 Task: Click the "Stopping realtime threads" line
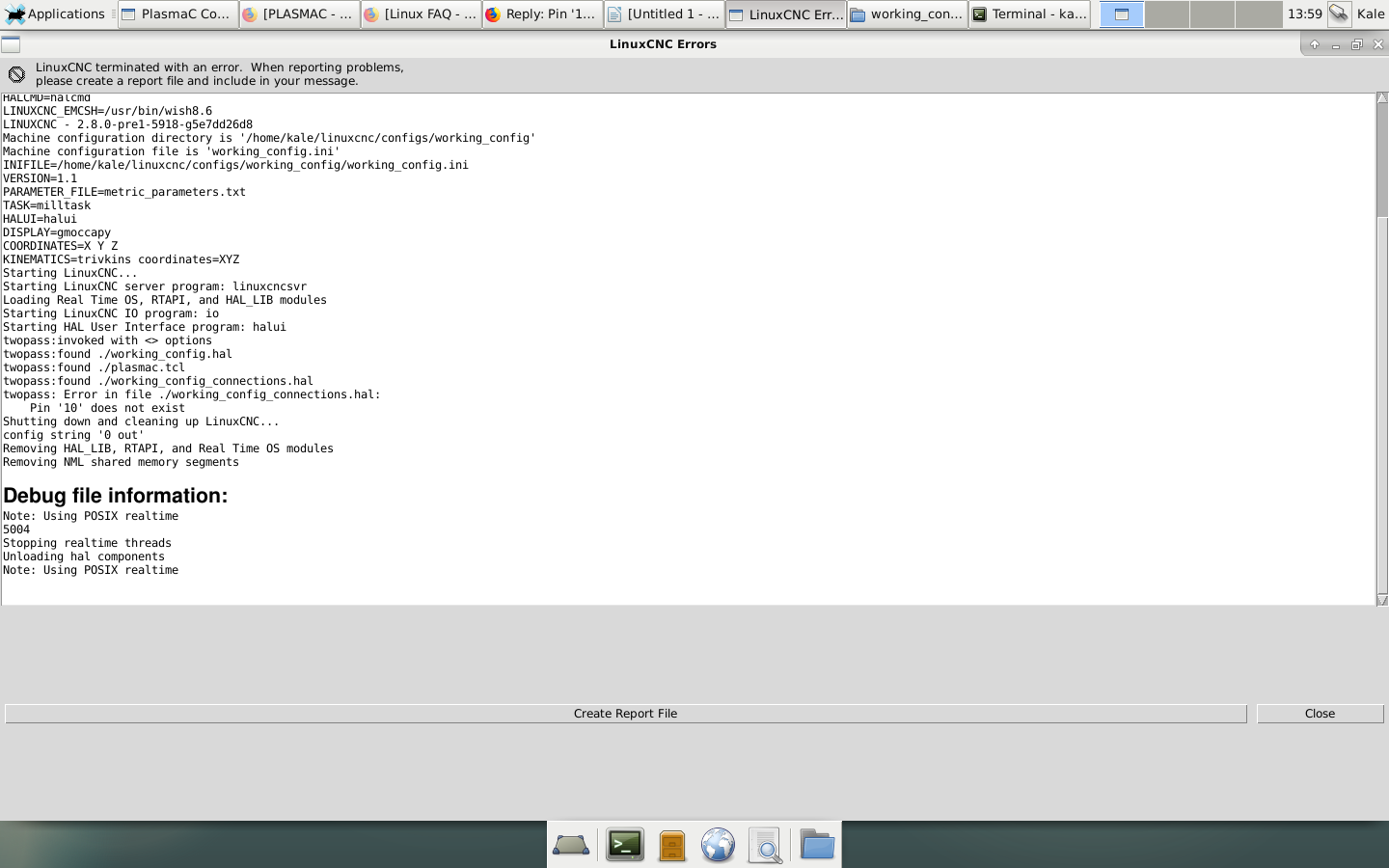[87, 543]
